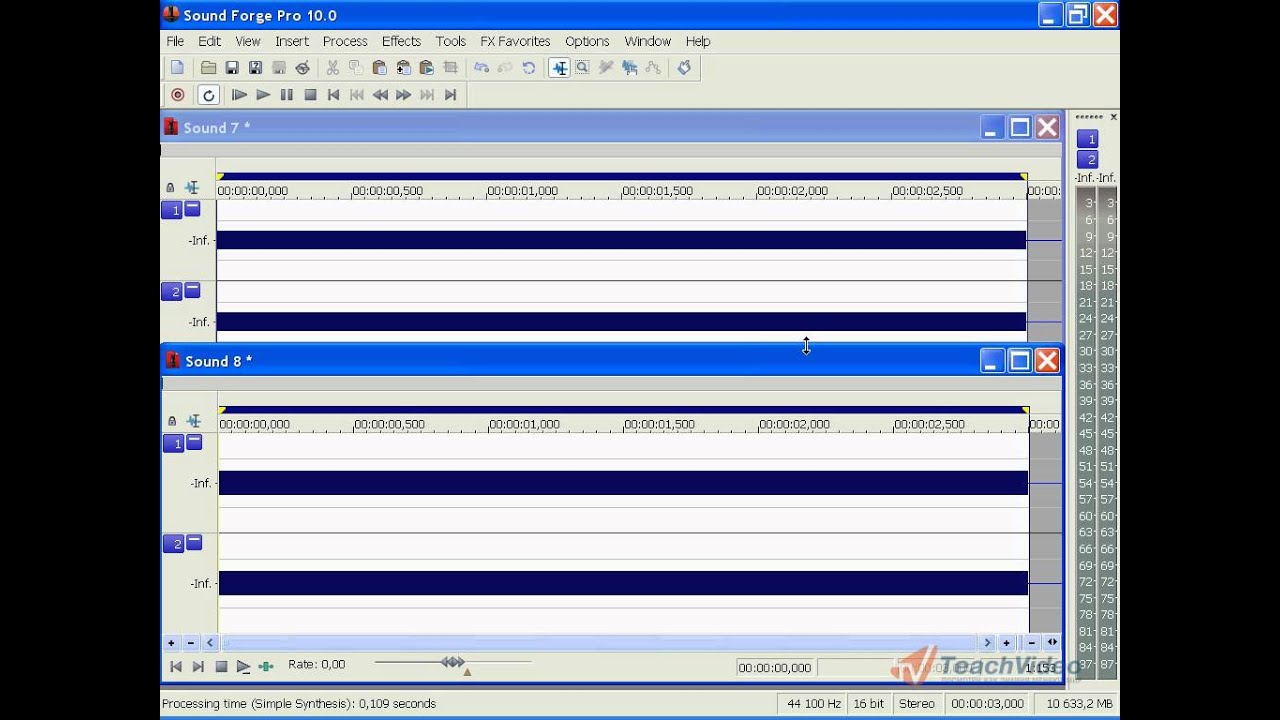1280x720 pixels.
Task: Click channel 2 button in meters panel
Action: pos(1087,159)
